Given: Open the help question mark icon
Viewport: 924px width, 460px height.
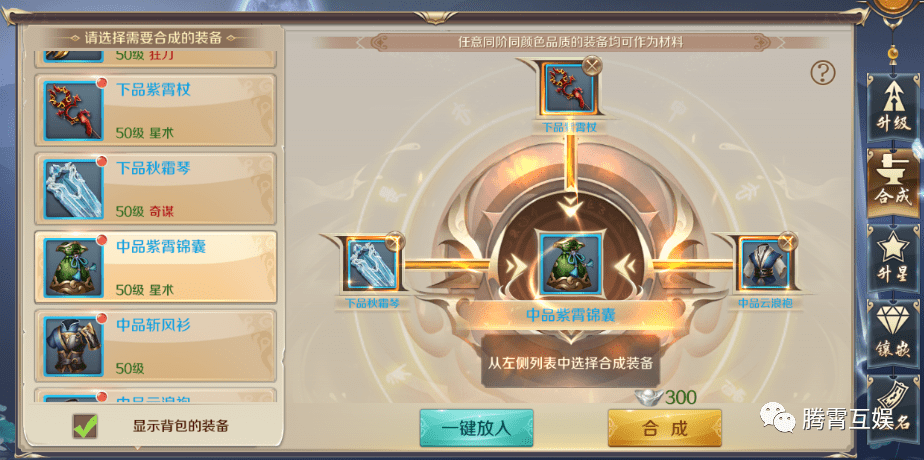Looking at the screenshot, I should (823, 73).
